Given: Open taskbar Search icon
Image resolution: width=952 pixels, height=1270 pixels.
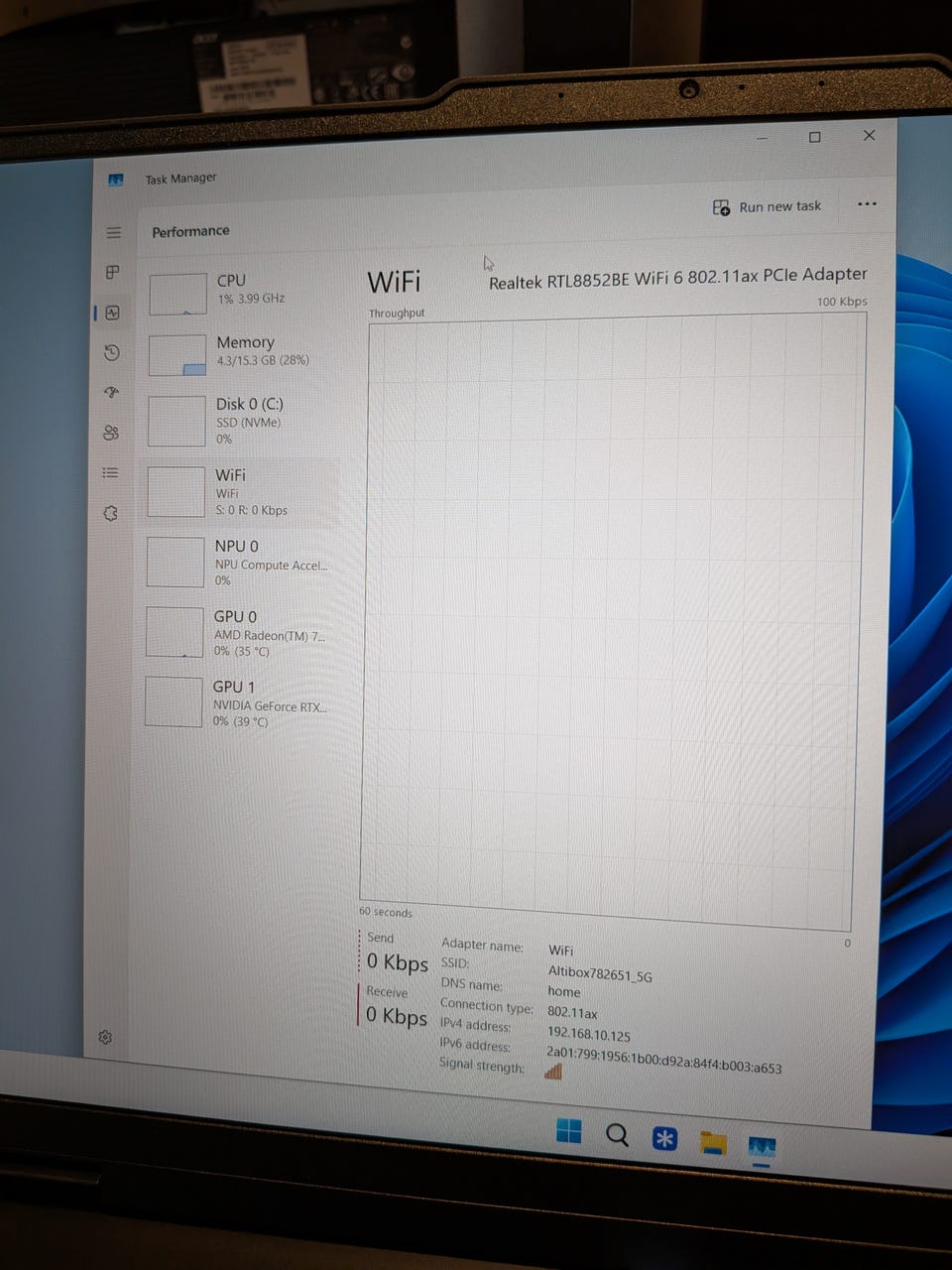Looking at the screenshot, I should tap(617, 1134).
